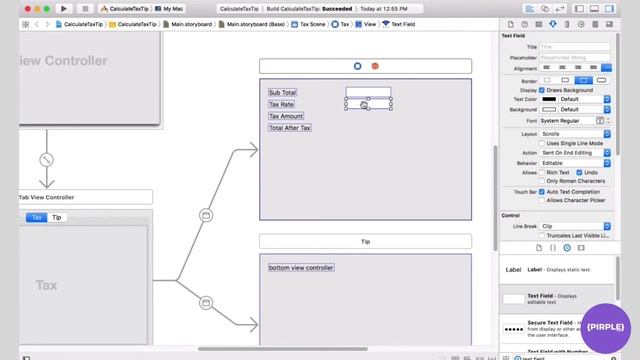Stop the running build

(85, 9)
